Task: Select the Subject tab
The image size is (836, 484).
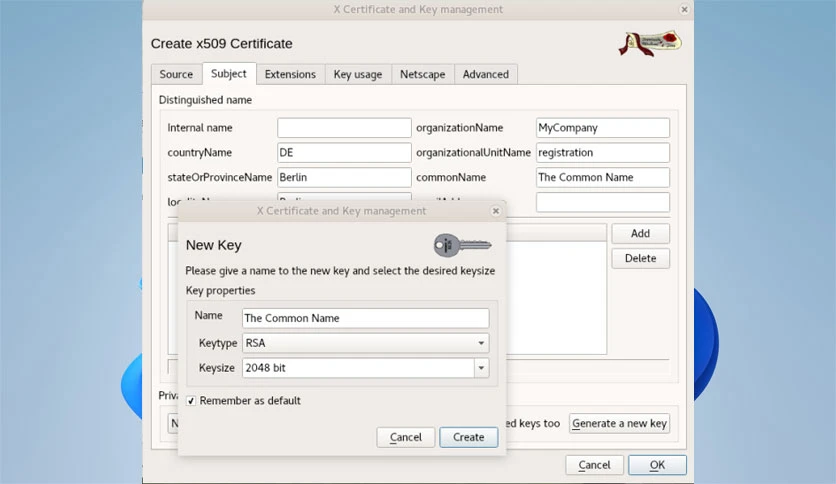Action: pyautogui.click(x=229, y=74)
